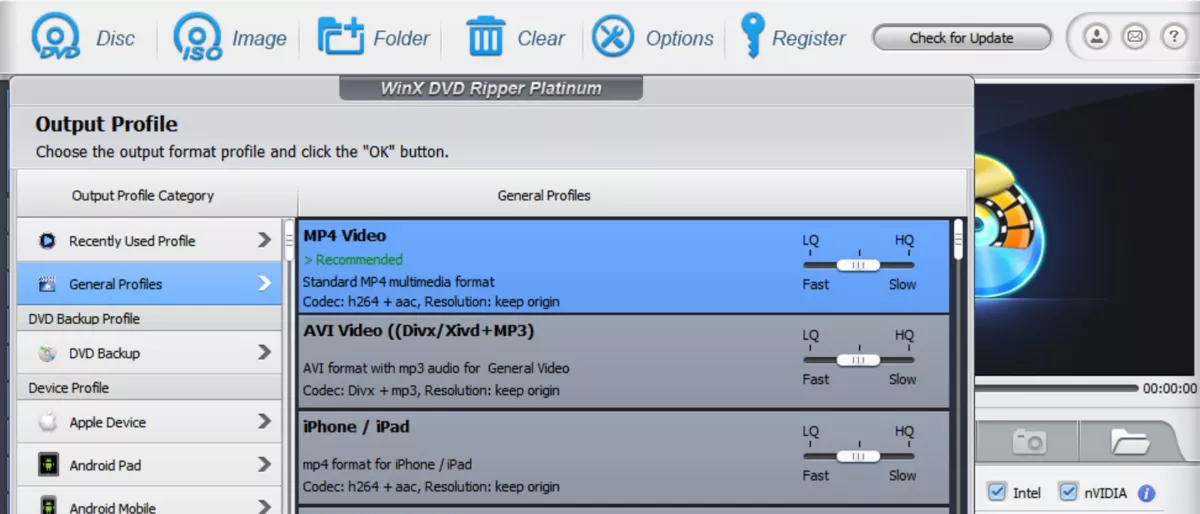Click the user account icon
The height and width of the screenshot is (514, 1200).
1097,38
